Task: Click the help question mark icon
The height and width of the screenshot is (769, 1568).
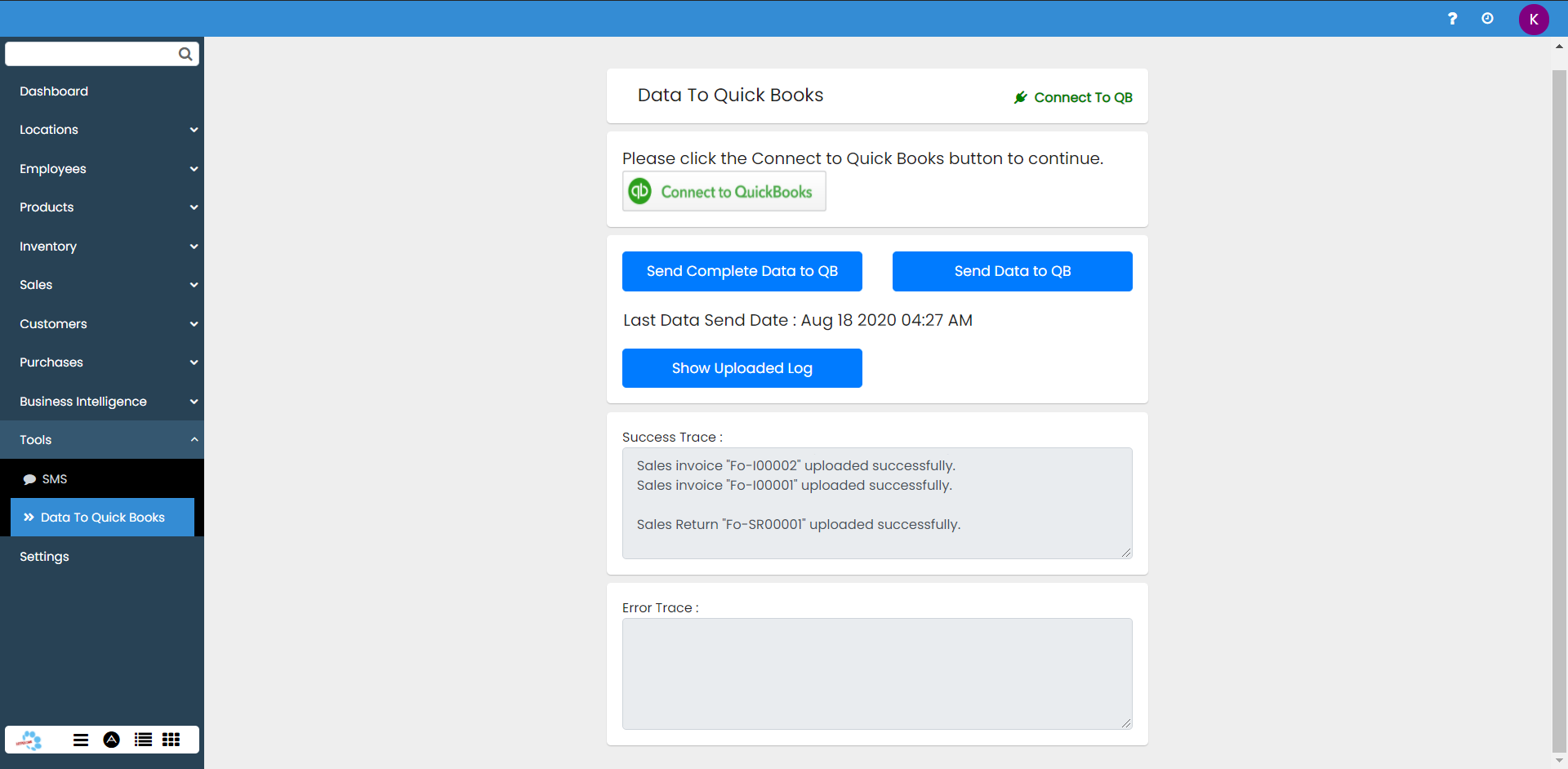Action: (x=1452, y=19)
